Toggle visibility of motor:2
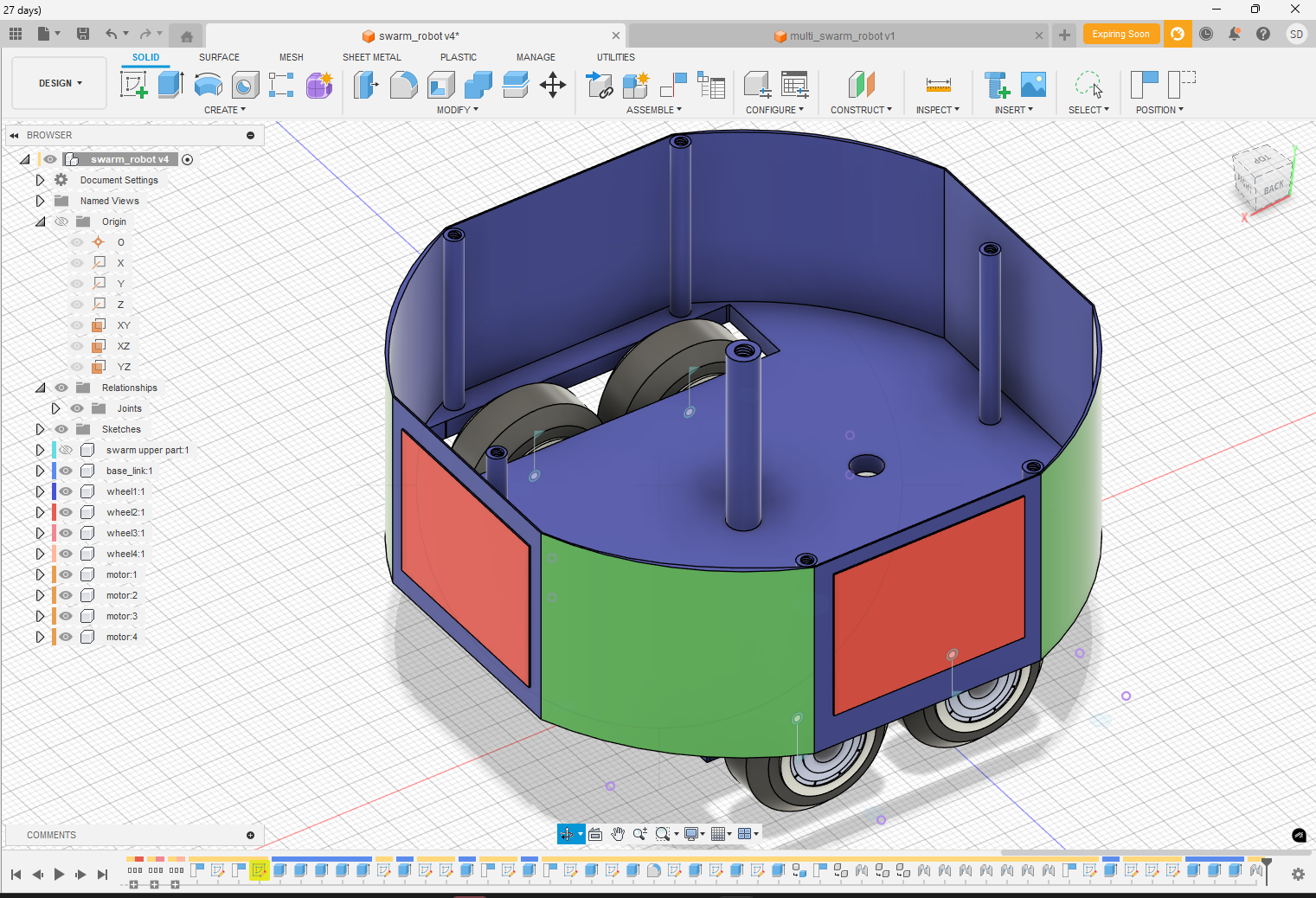1316x898 pixels. 66,595
